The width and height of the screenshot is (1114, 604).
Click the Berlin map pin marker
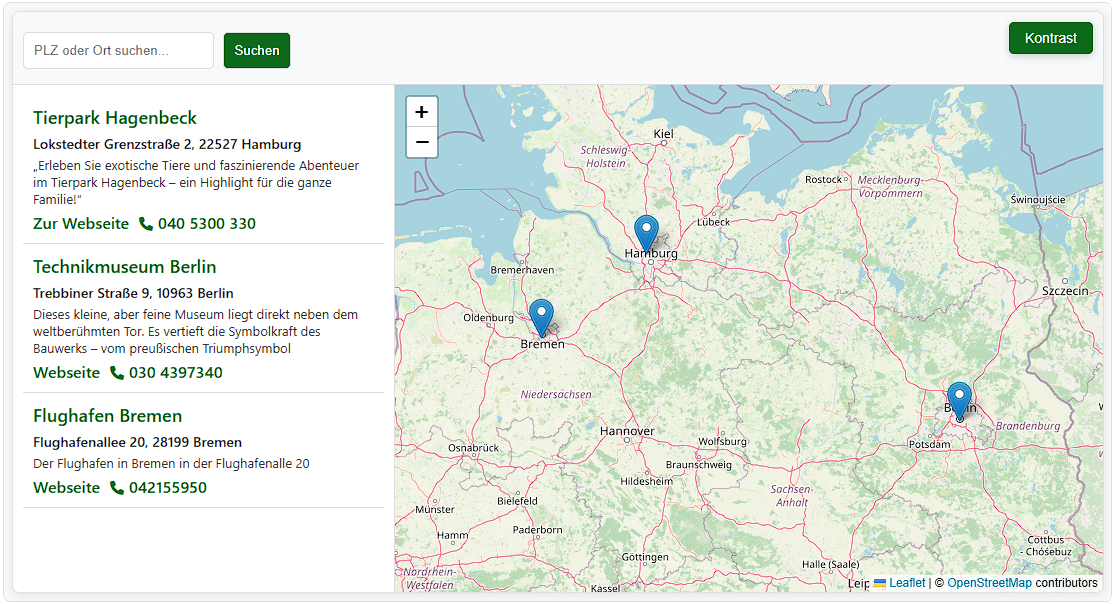[959, 399]
